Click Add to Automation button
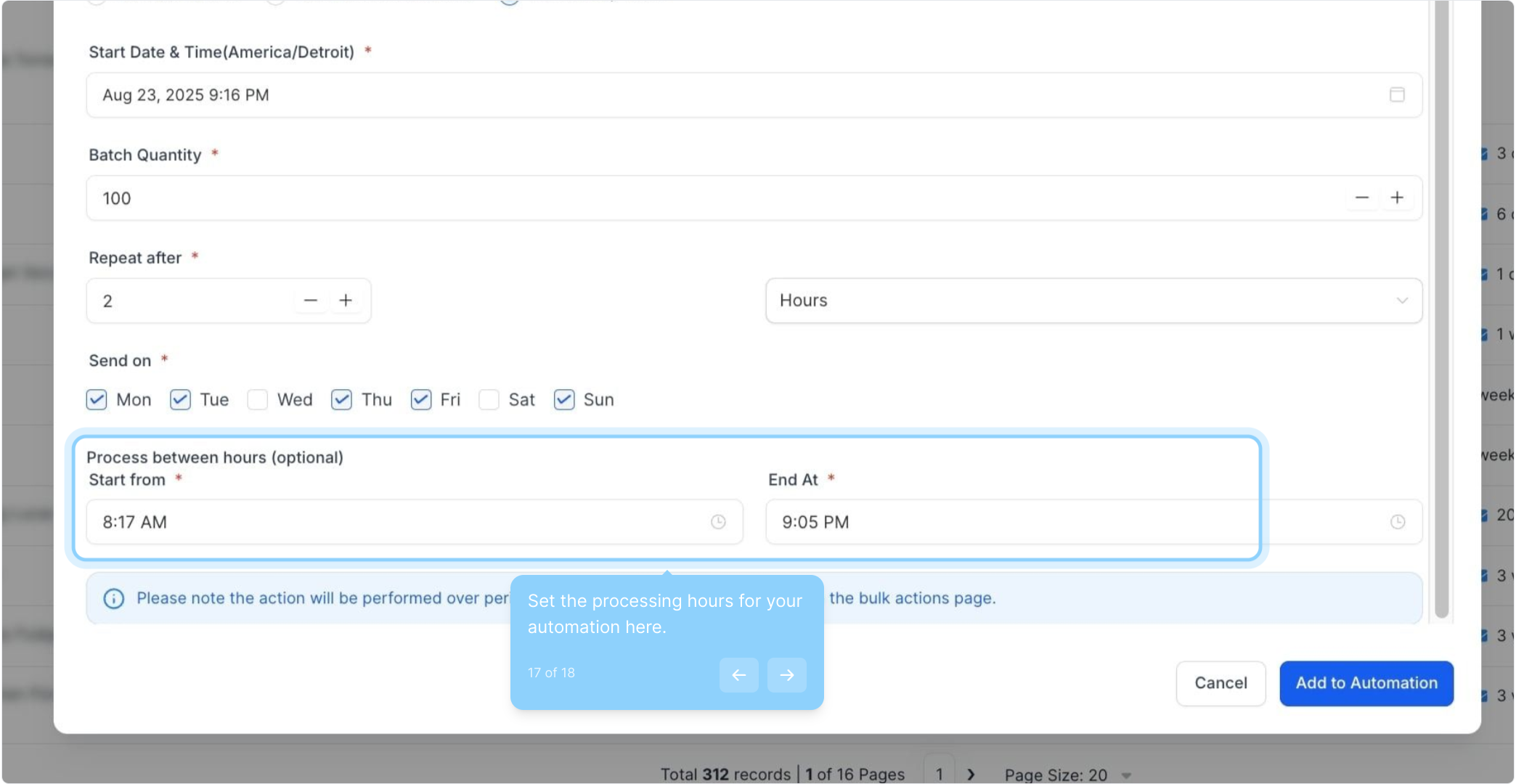 [x=1366, y=683]
